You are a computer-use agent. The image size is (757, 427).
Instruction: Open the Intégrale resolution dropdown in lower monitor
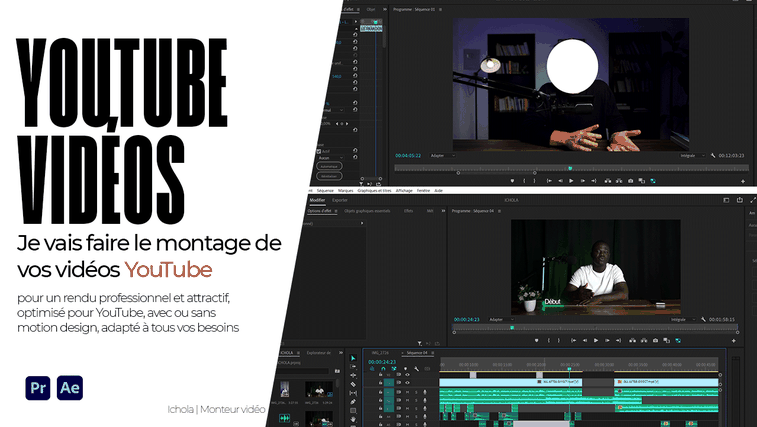click(683, 319)
